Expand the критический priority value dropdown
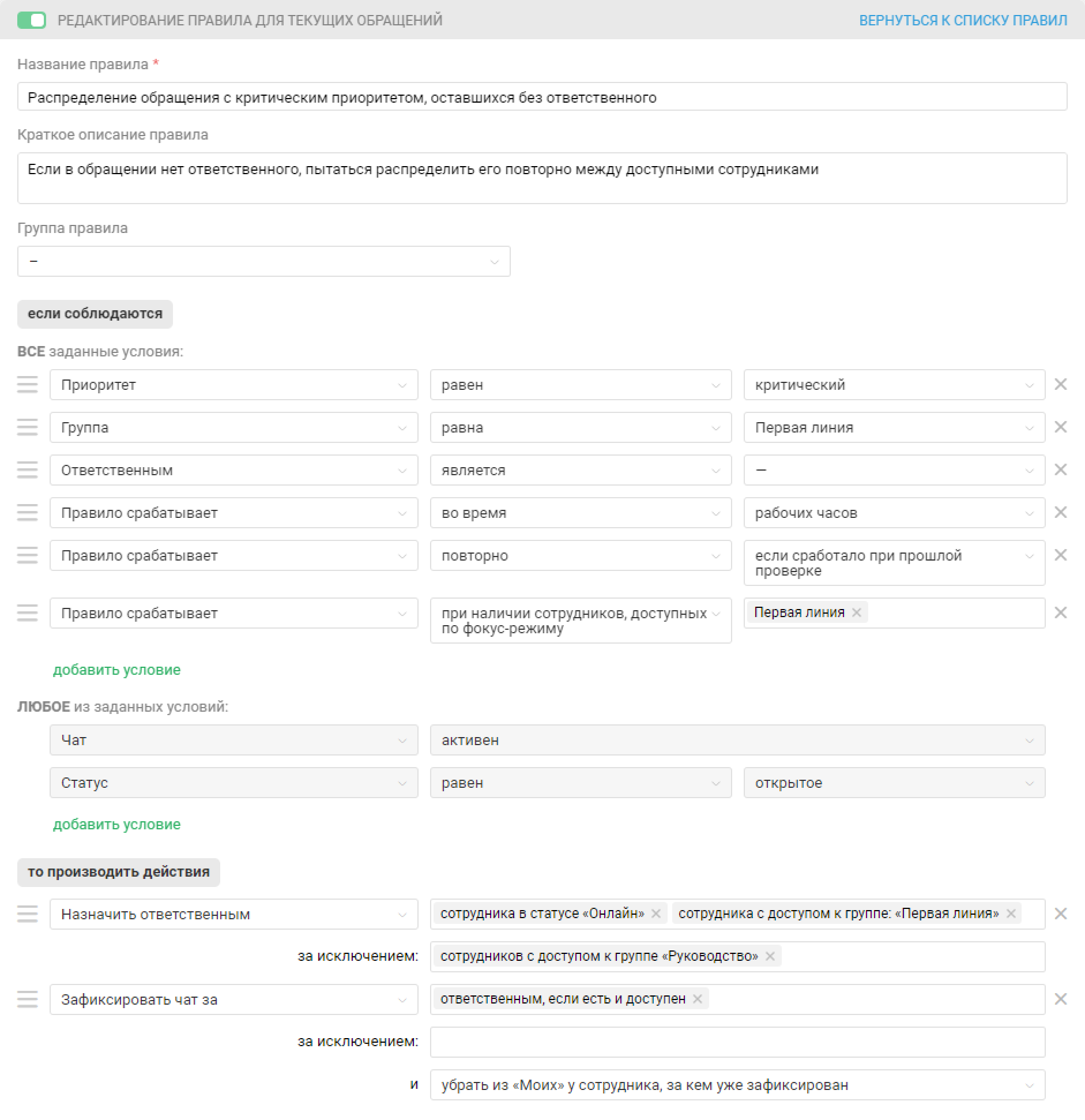This screenshot has height=1120, width=1085. (894, 385)
